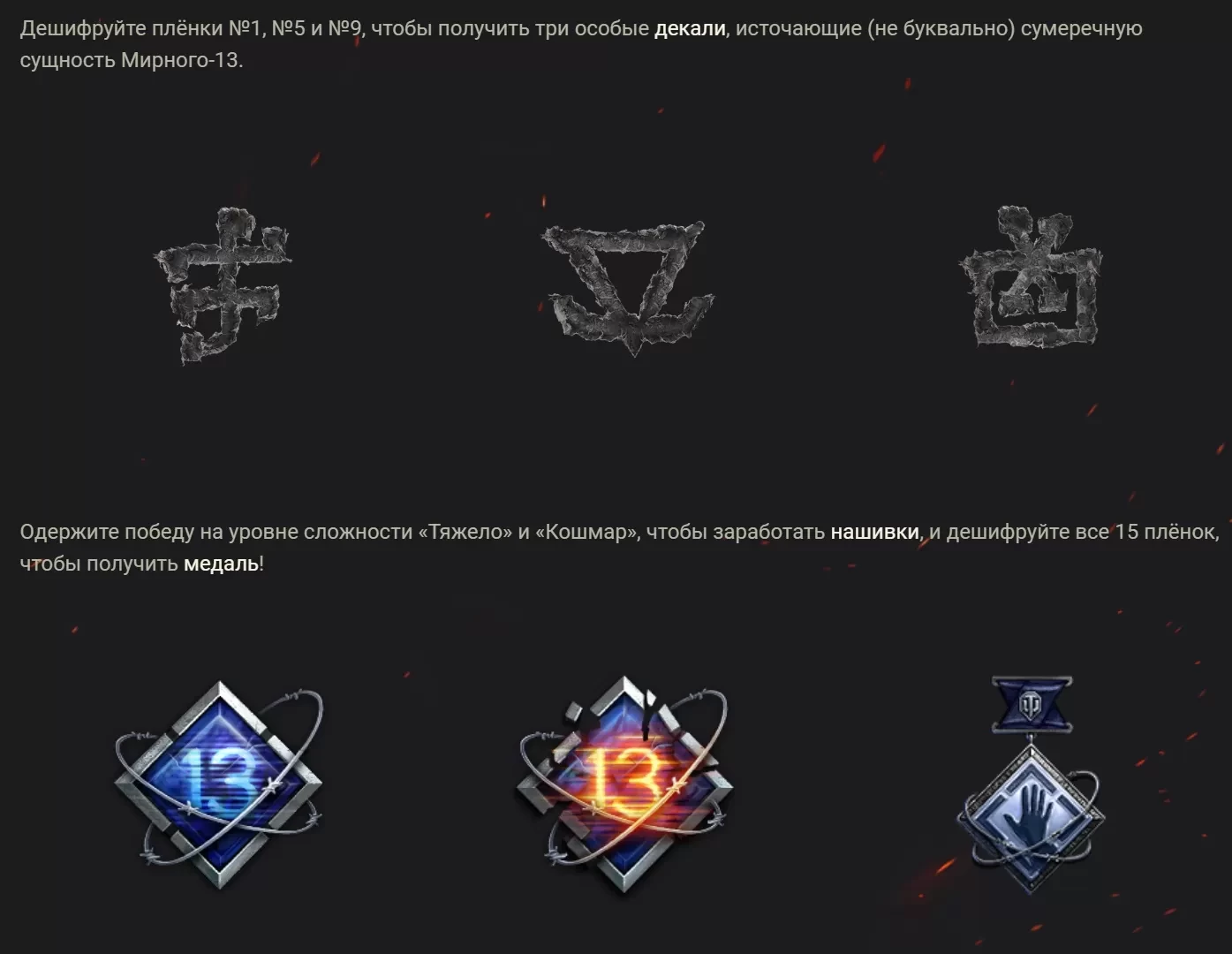Open the square-framed smoke decal on the right
The width and height of the screenshot is (1232, 954).
1031,276
